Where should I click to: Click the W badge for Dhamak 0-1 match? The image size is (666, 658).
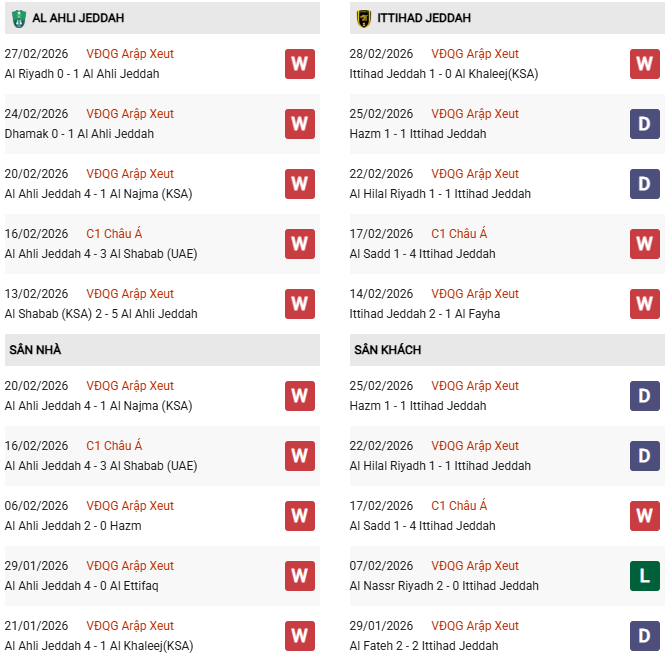click(x=300, y=124)
